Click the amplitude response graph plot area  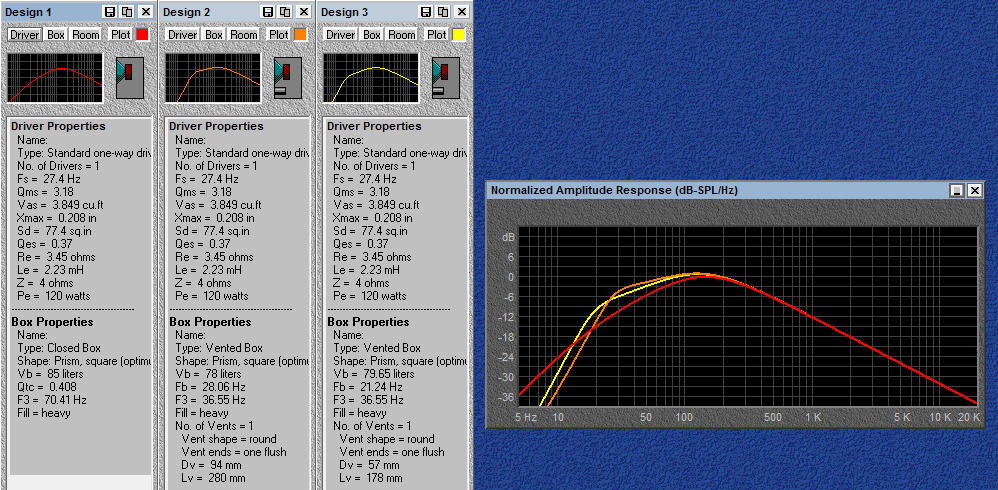(x=748, y=316)
